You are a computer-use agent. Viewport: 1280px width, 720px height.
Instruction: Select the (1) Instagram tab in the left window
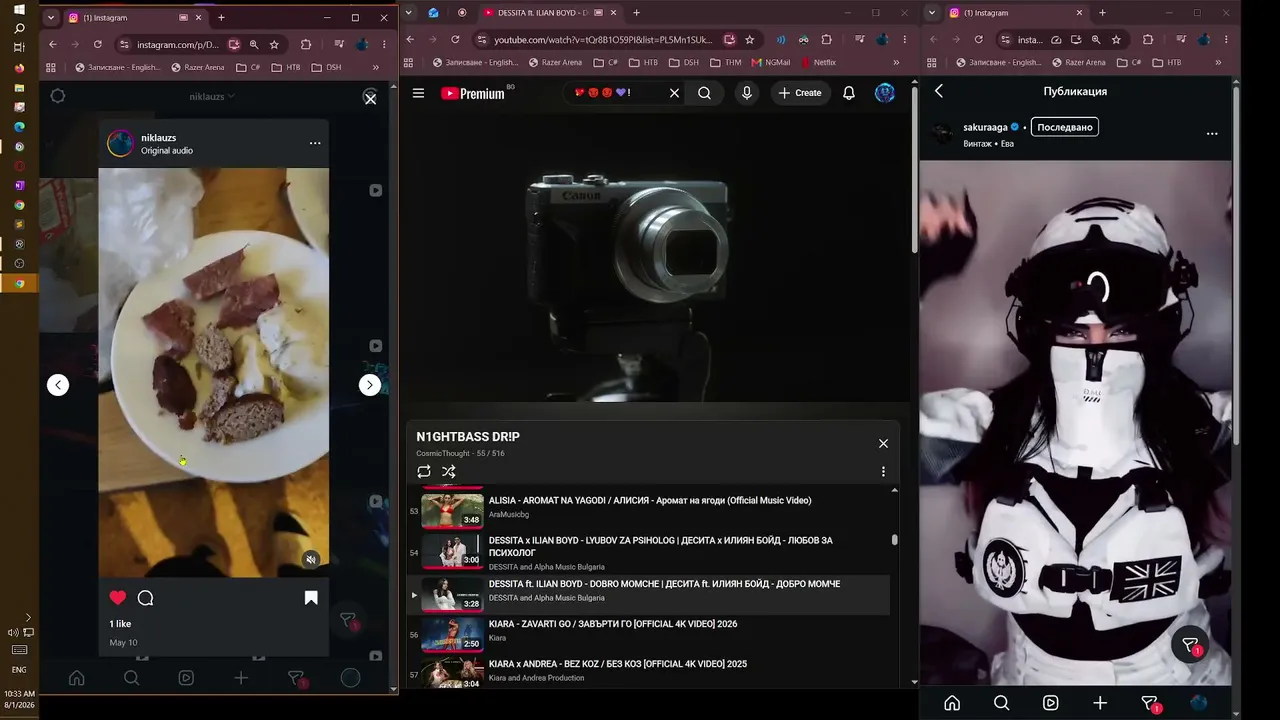pos(135,18)
